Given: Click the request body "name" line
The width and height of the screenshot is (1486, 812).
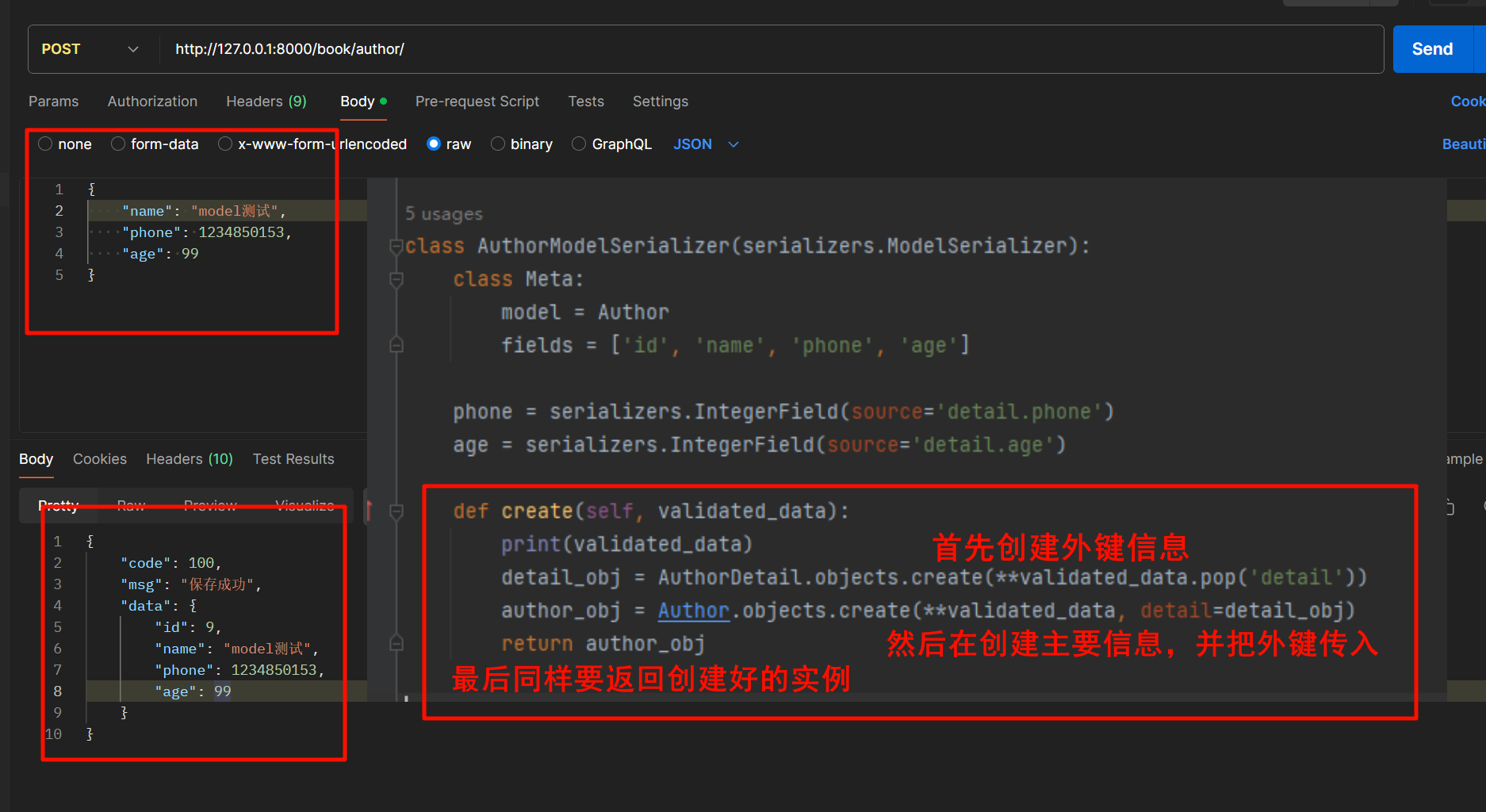Looking at the screenshot, I should [204, 211].
